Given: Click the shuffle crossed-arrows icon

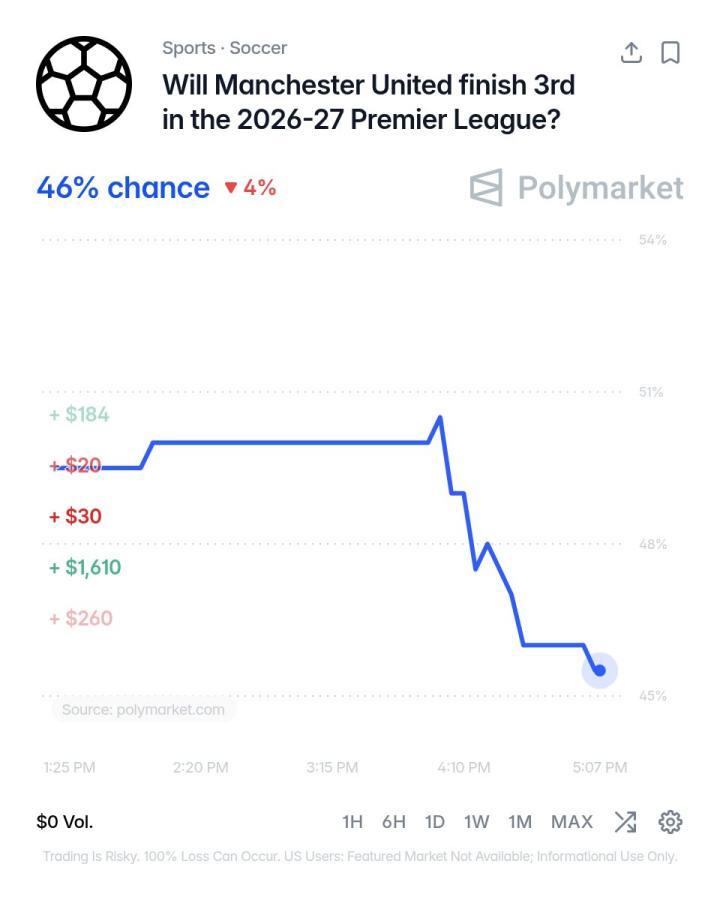Looking at the screenshot, I should point(625,822).
